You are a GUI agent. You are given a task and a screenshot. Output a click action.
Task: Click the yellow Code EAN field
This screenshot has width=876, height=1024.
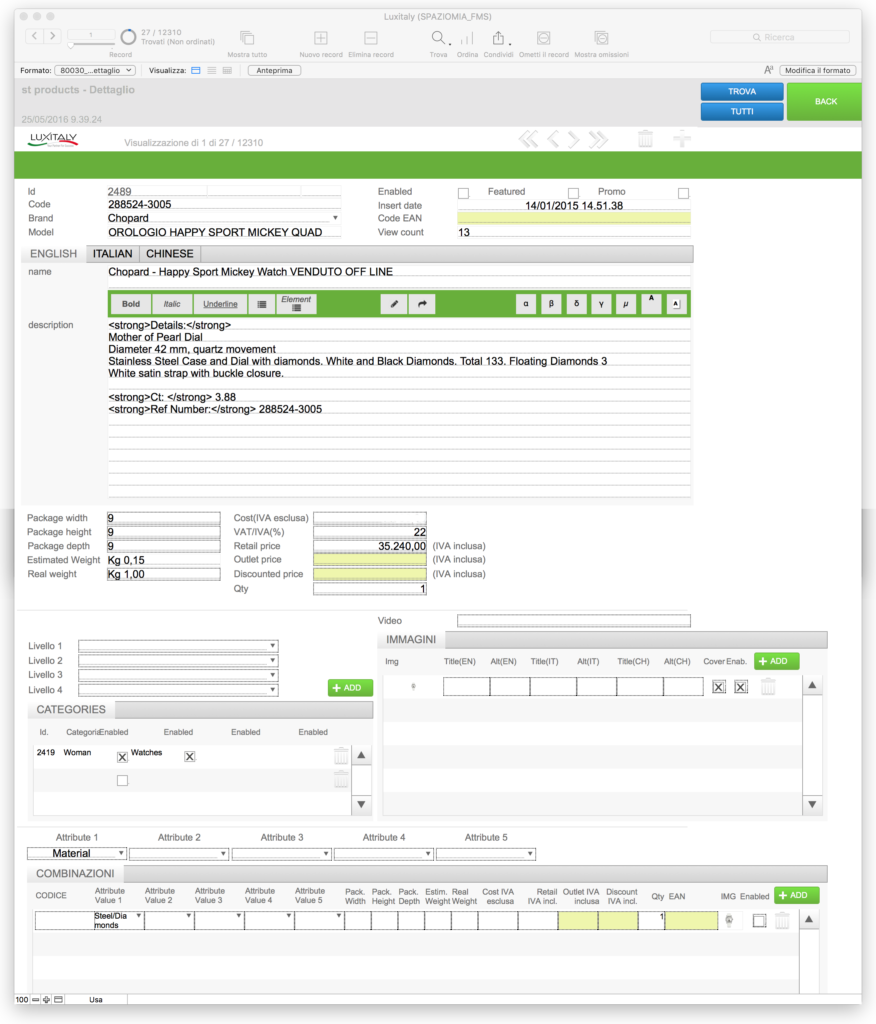(574, 218)
